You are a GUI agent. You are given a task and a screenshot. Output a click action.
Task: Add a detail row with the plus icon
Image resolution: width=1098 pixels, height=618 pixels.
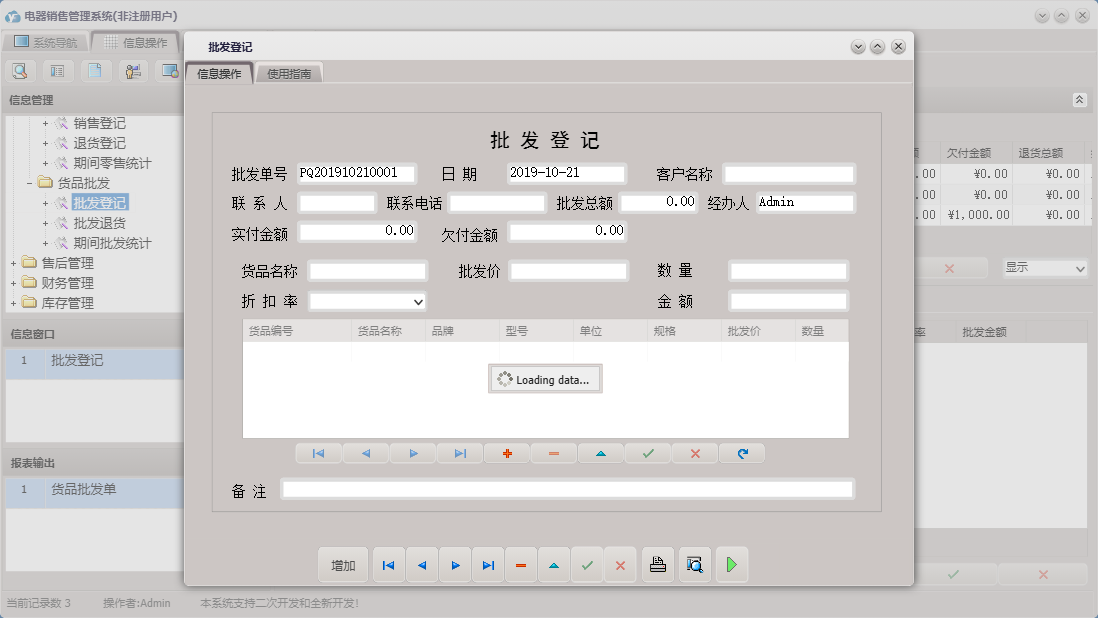(507, 453)
